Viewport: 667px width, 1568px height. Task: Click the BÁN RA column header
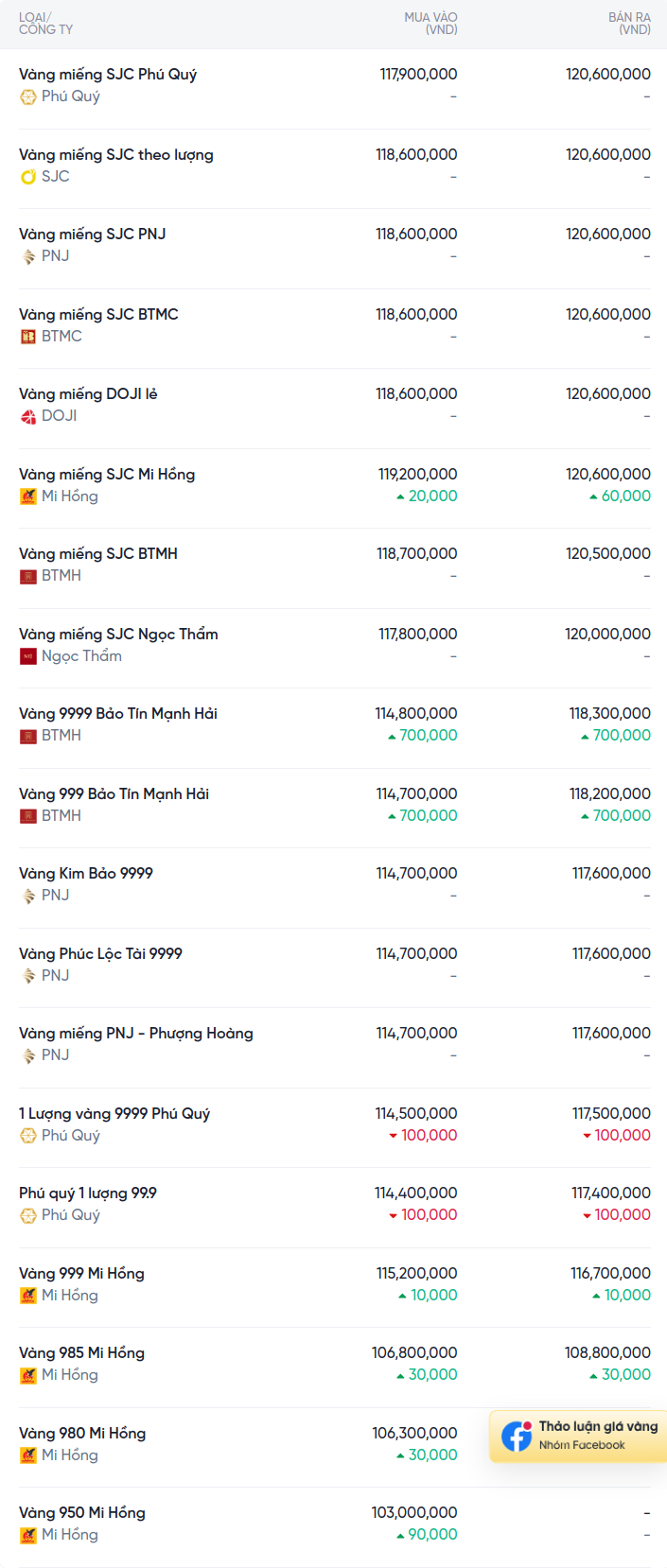click(x=629, y=24)
